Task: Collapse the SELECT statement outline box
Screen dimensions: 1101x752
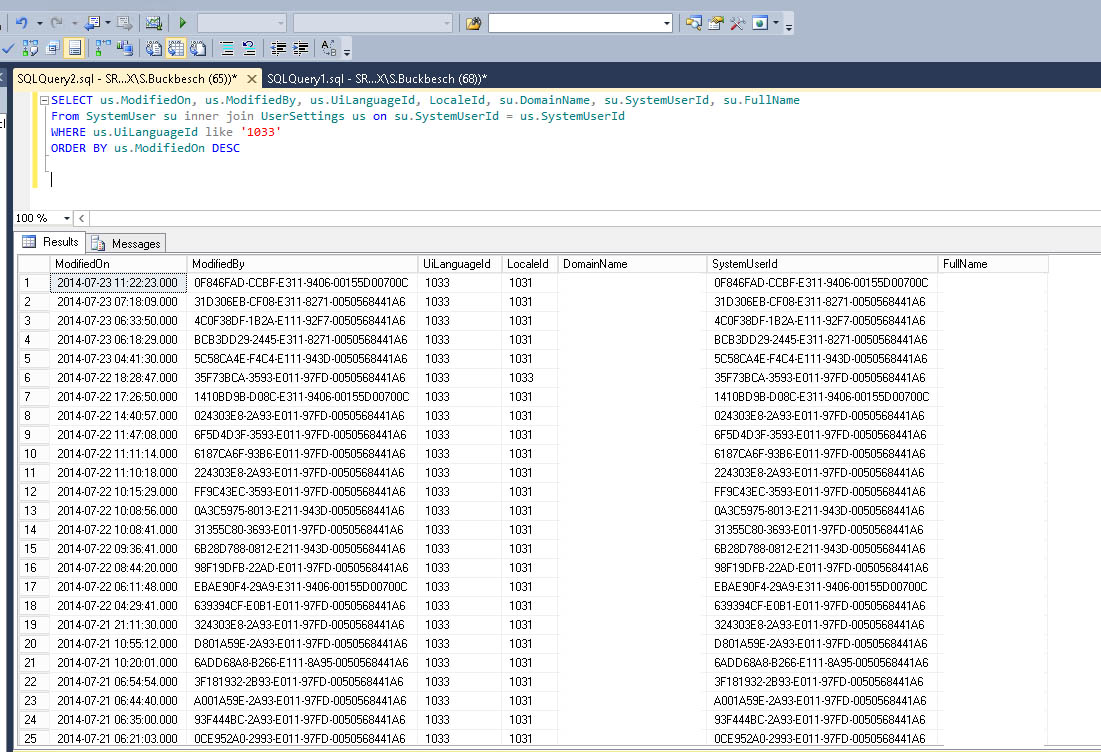Action: tap(42, 101)
